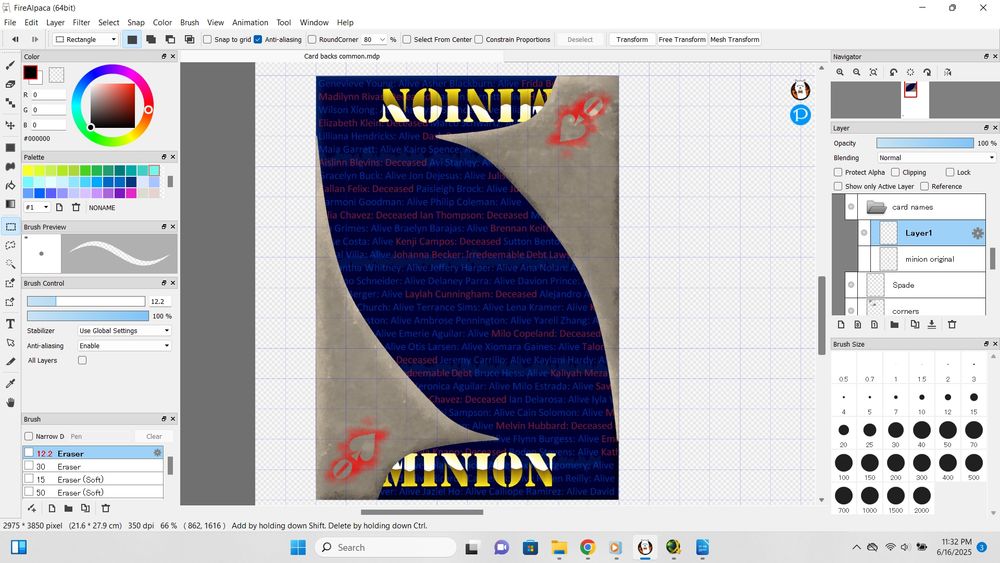This screenshot has height=563, width=1000.
Task: Toggle Lock layer checkbox
Action: click(x=950, y=172)
